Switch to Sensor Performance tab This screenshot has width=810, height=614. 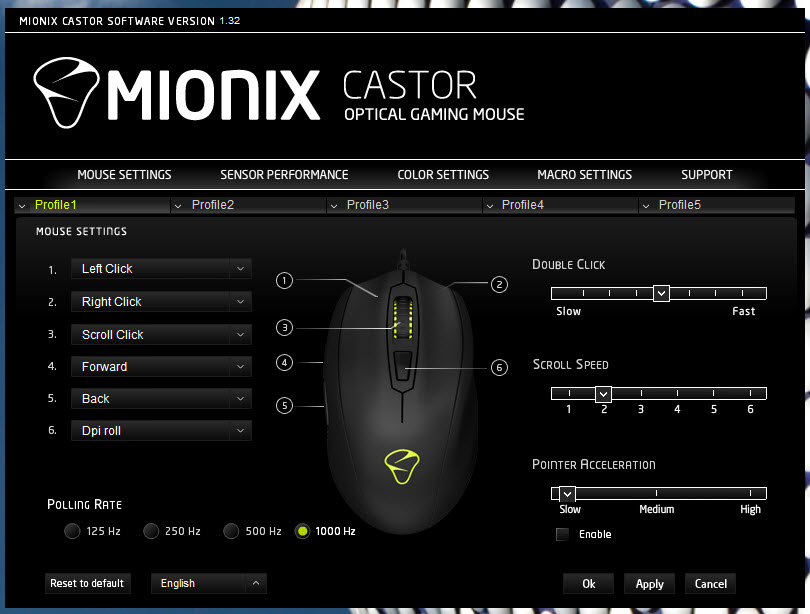tap(284, 175)
